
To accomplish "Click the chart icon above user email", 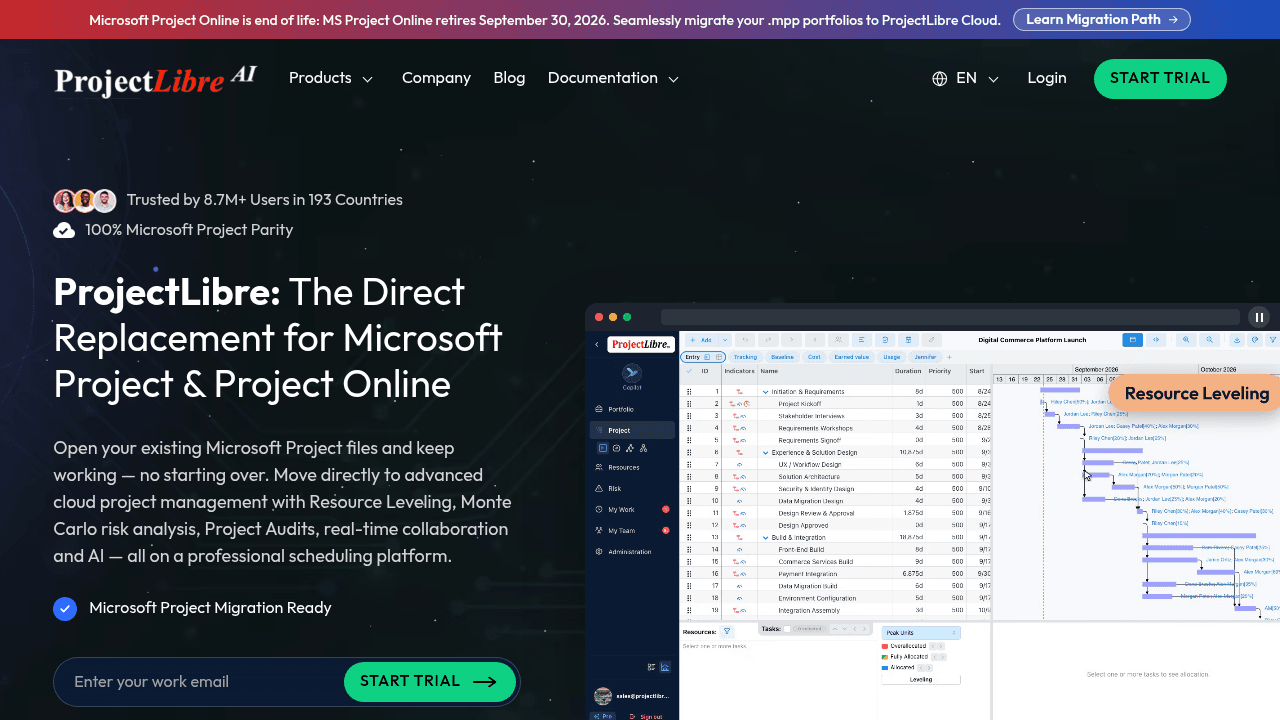I will [x=665, y=667].
